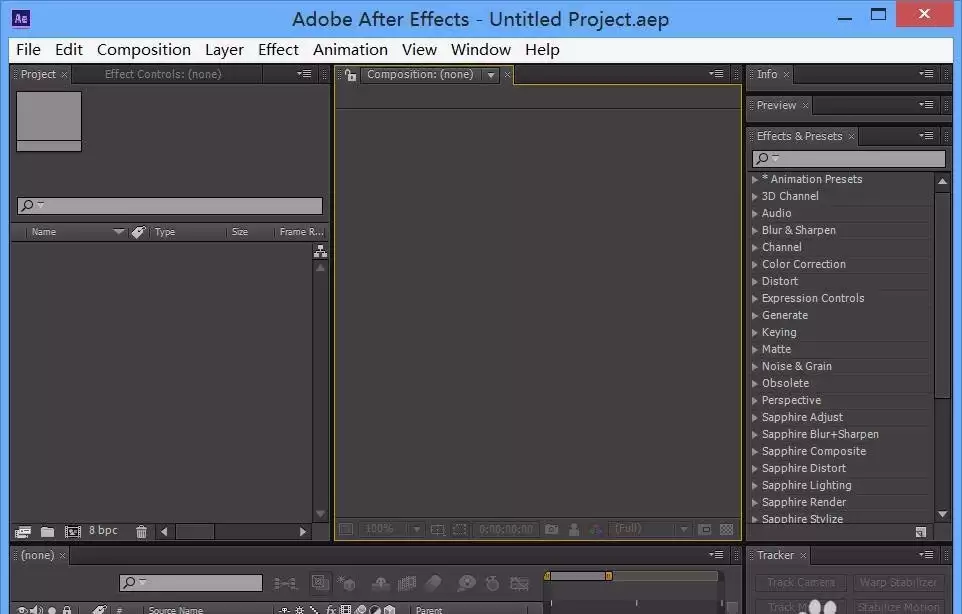Expand the Blur & Sharpen effects category
This screenshot has height=614, width=962.
coord(755,231)
